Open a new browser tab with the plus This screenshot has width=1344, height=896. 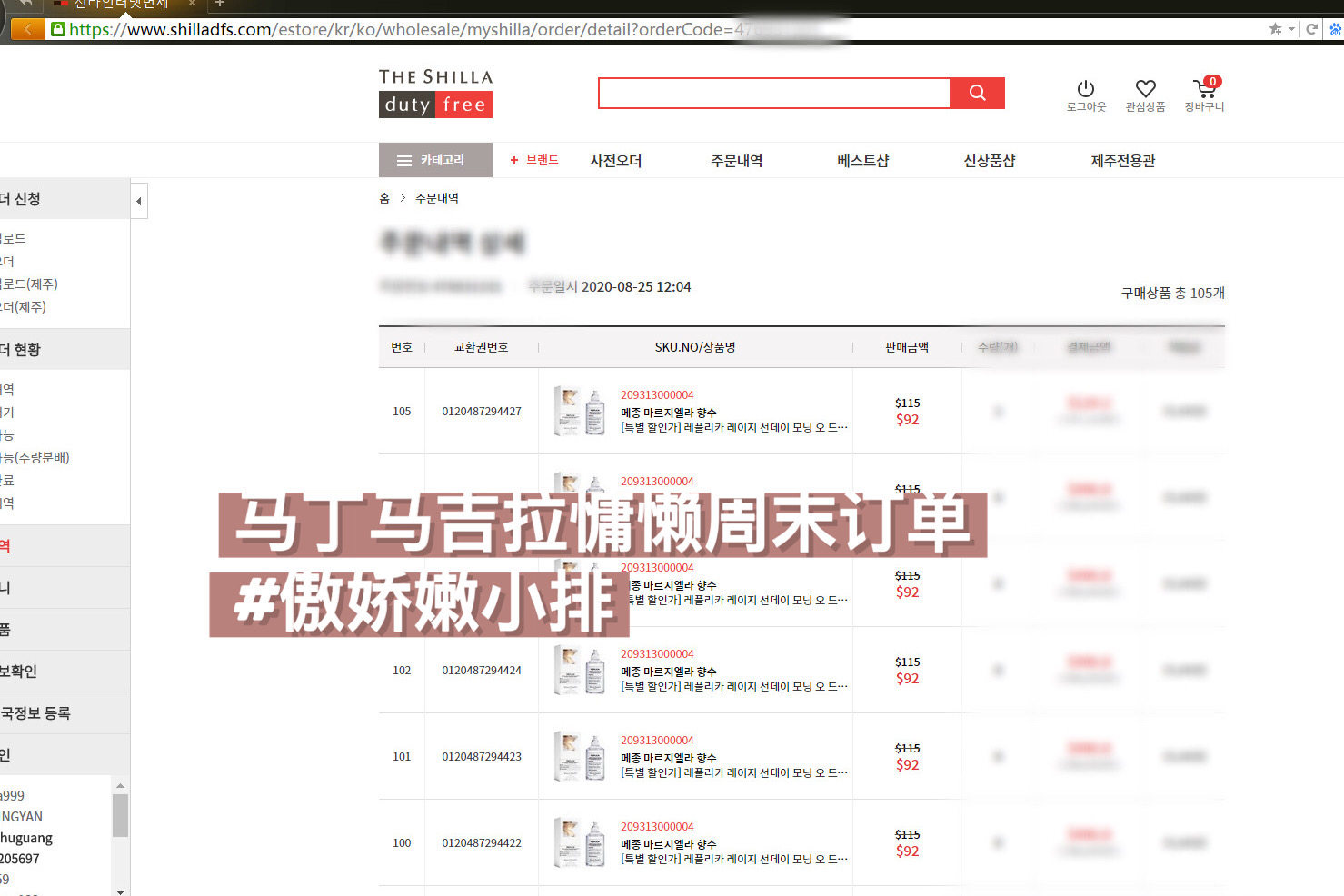tap(220, 4)
